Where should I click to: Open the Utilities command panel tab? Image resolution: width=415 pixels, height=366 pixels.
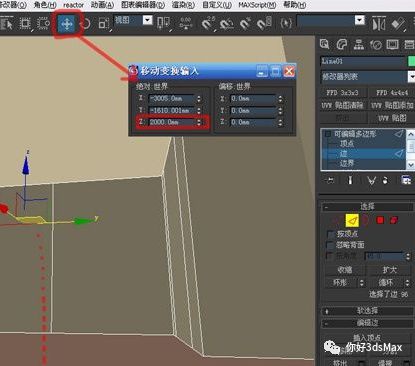pyautogui.click(x=409, y=44)
